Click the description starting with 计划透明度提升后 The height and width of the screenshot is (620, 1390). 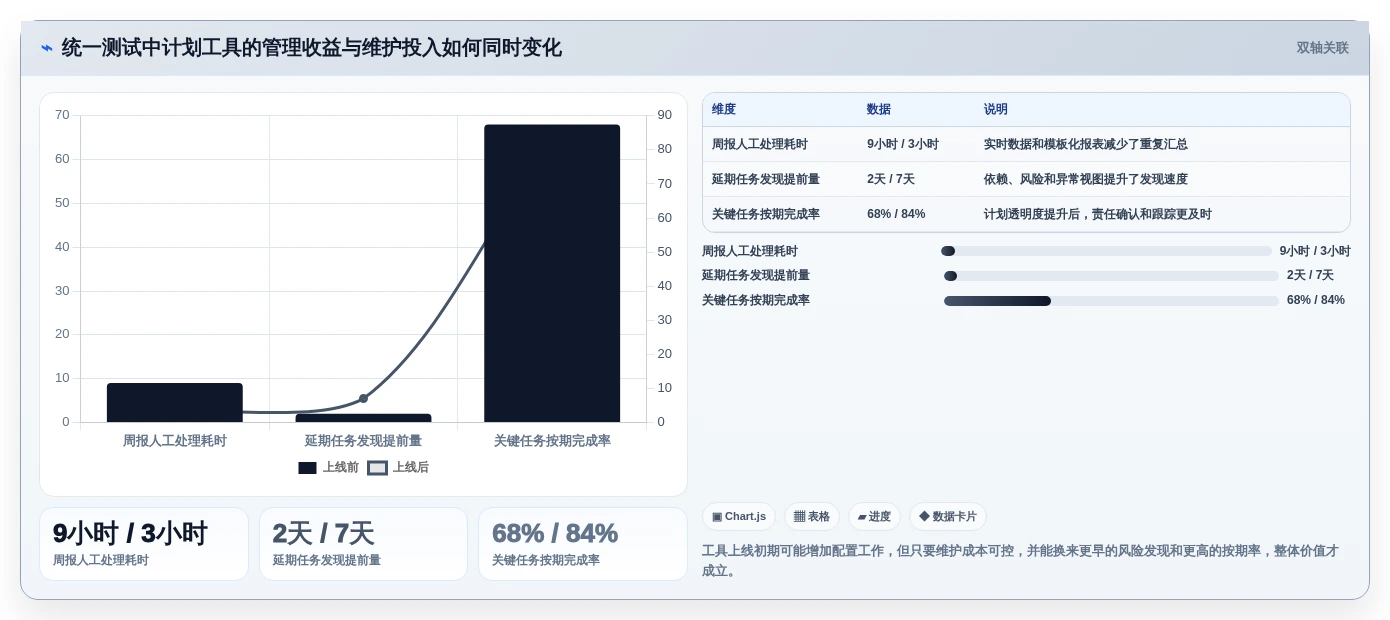tap(1098, 214)
